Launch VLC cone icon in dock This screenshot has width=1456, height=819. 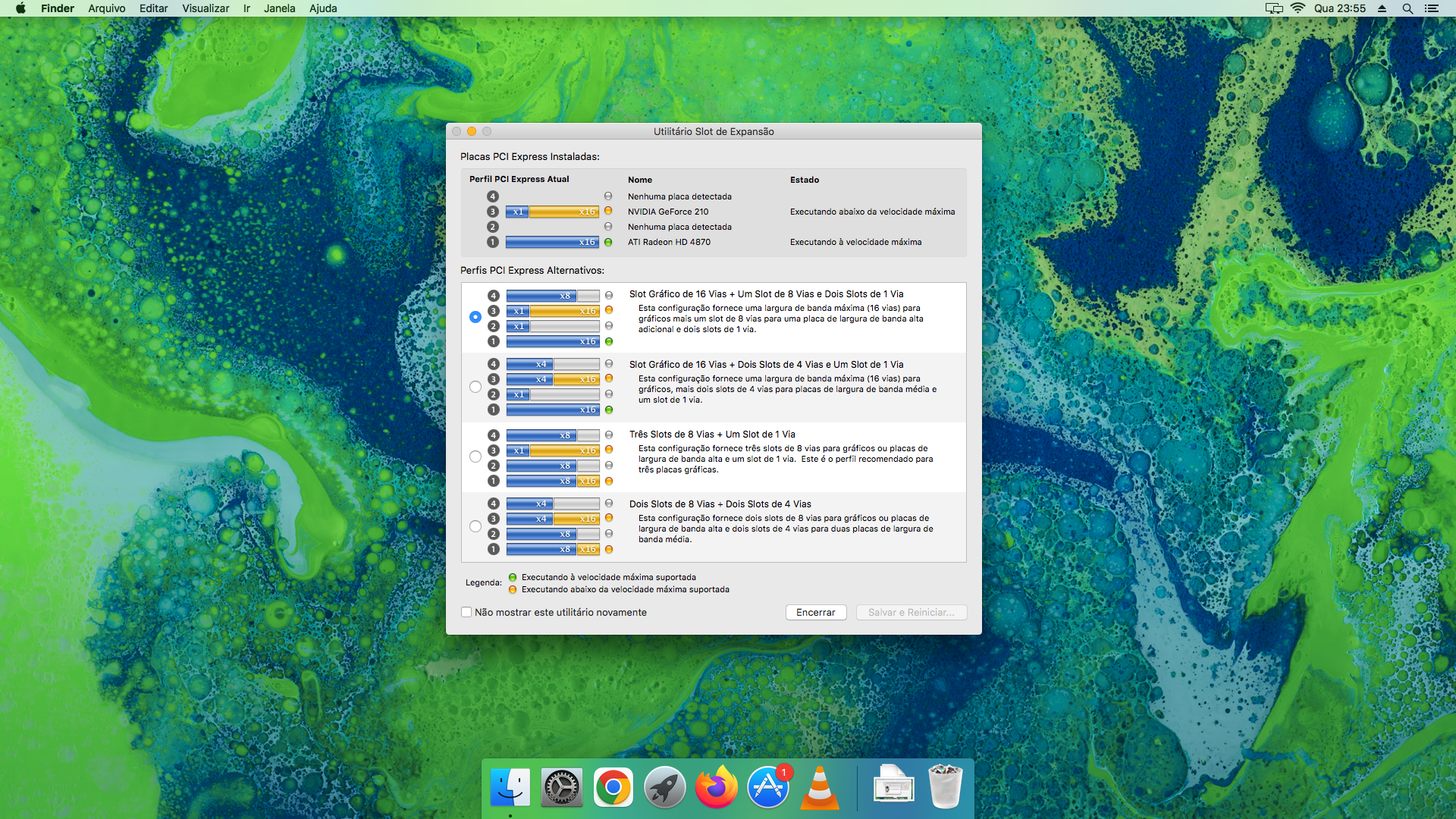(820, 787)
